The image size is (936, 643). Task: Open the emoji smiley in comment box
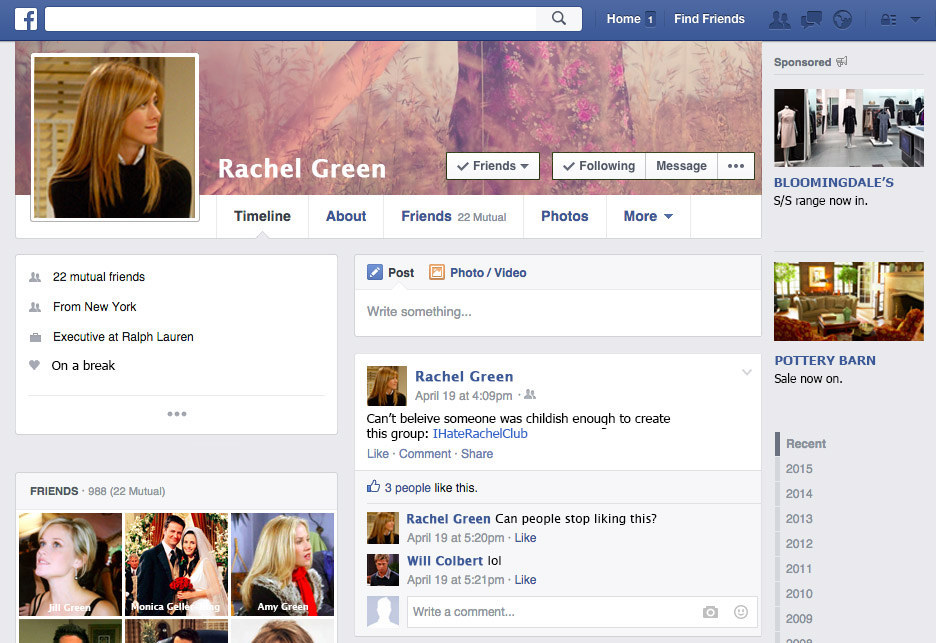(x=741, y=612)
